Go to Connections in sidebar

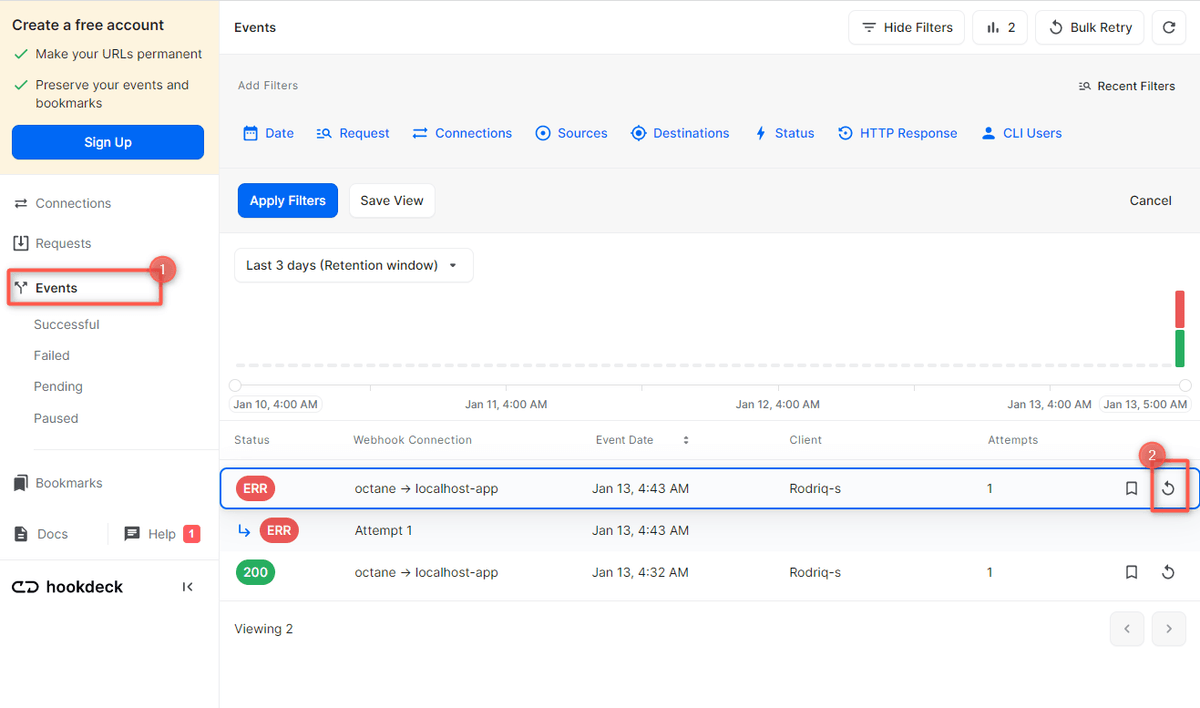coord(73,203)
